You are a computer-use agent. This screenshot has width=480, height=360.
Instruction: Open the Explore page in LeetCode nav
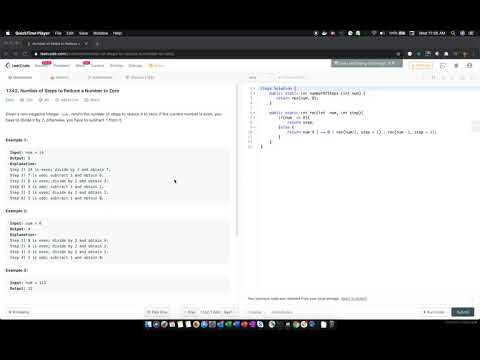point(41,65)
